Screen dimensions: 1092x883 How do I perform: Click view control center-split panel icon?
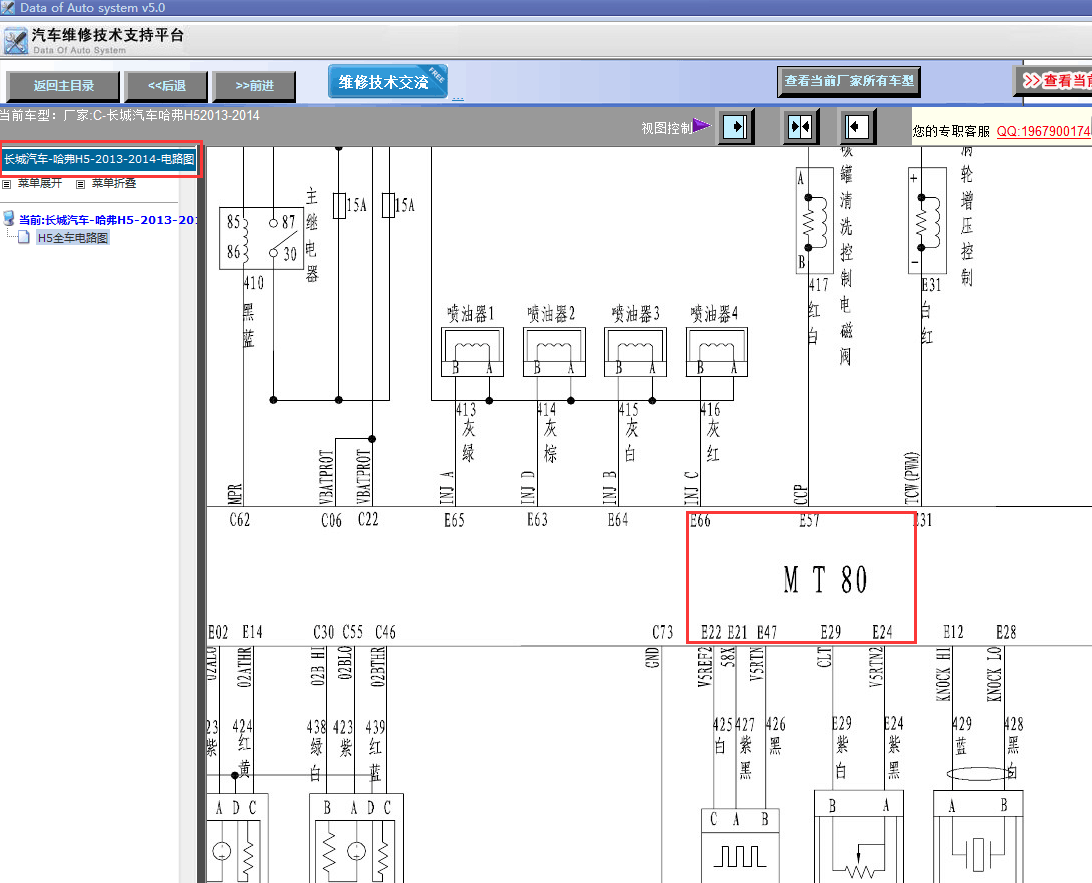coord(800,127)
